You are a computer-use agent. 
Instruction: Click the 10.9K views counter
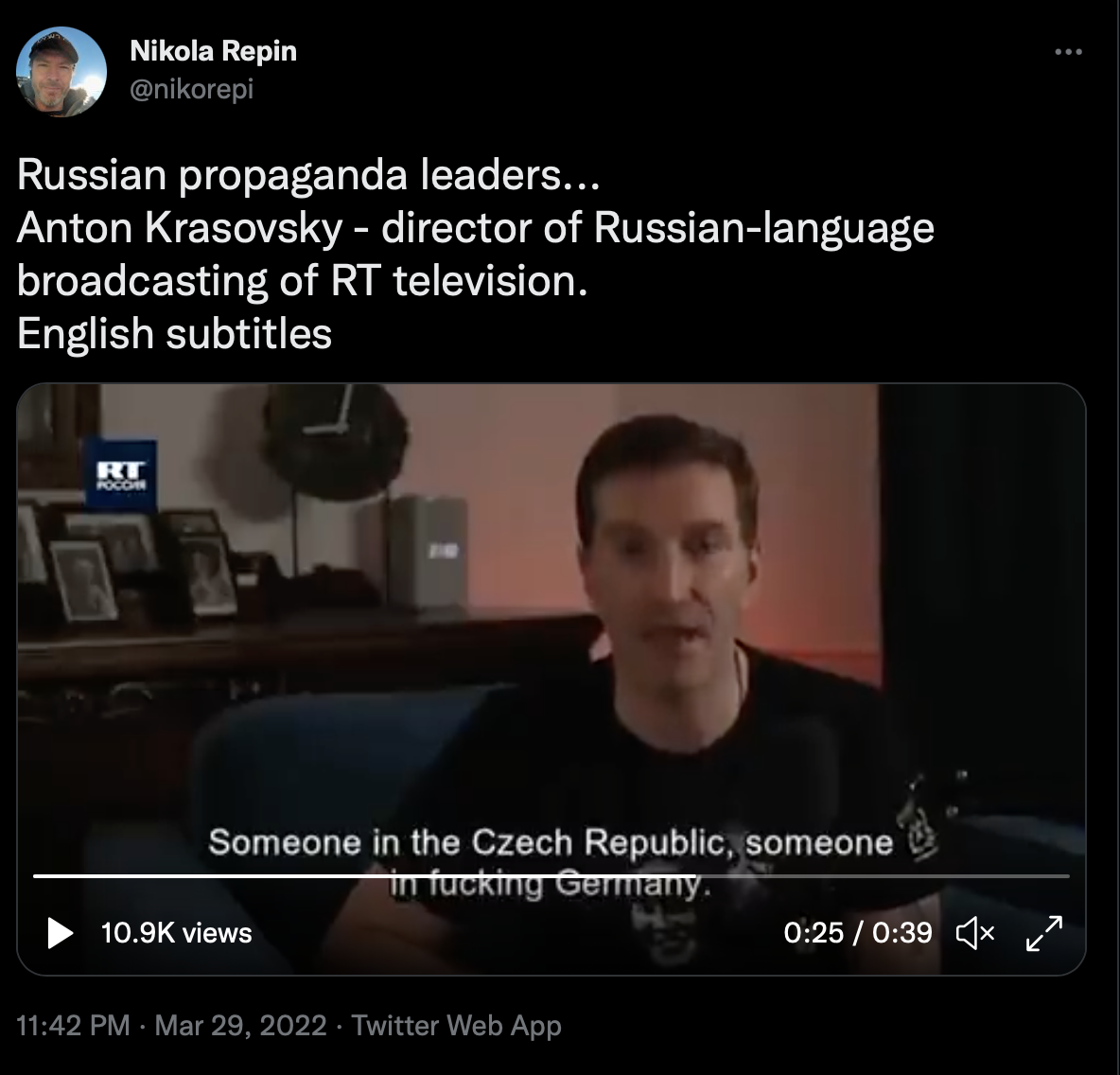tap(177, 933)
